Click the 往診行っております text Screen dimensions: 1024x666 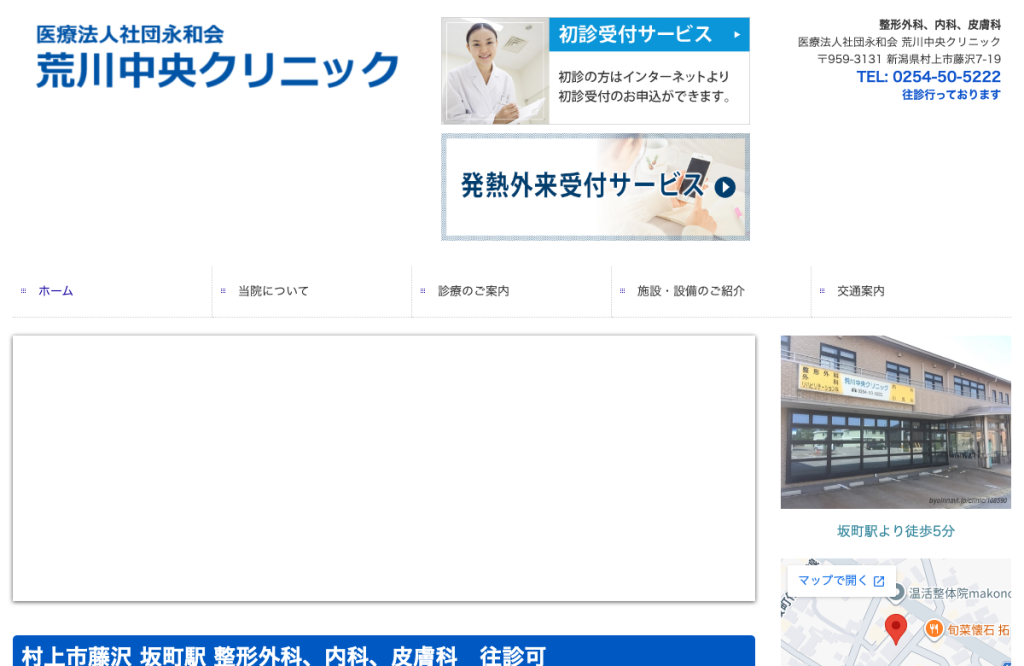click(x=951, y=95)
